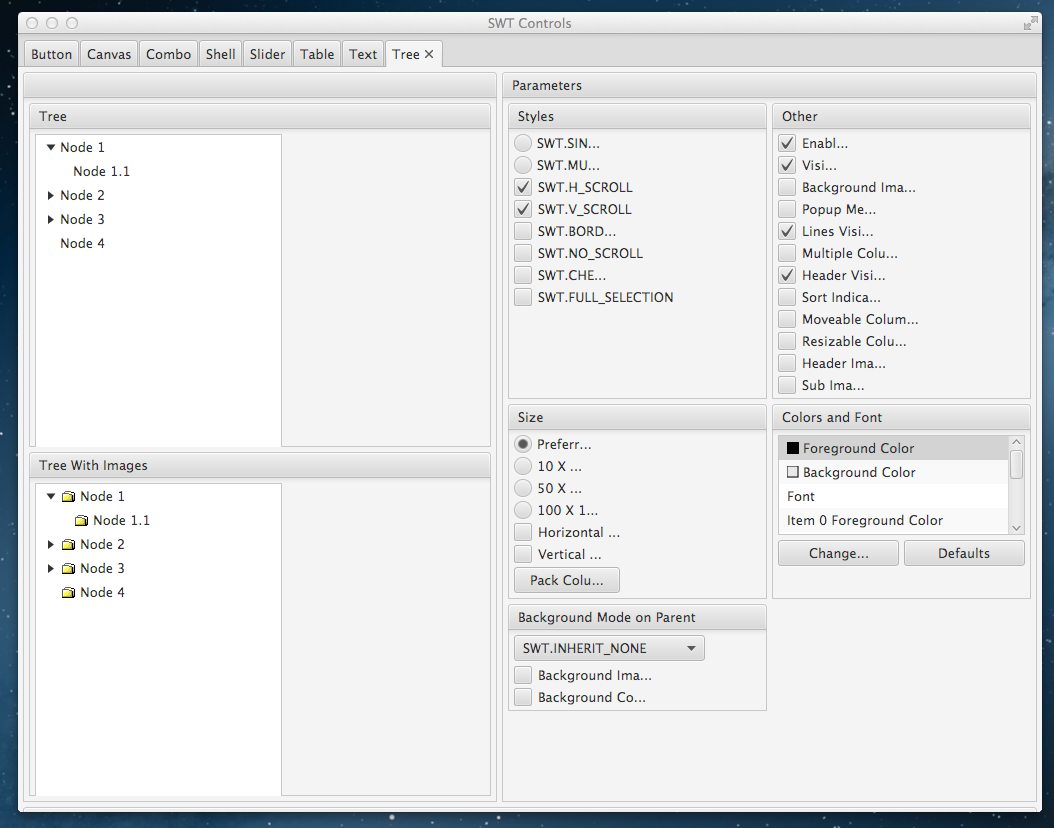Click the folder icon beside Node 3

(68, 569)
